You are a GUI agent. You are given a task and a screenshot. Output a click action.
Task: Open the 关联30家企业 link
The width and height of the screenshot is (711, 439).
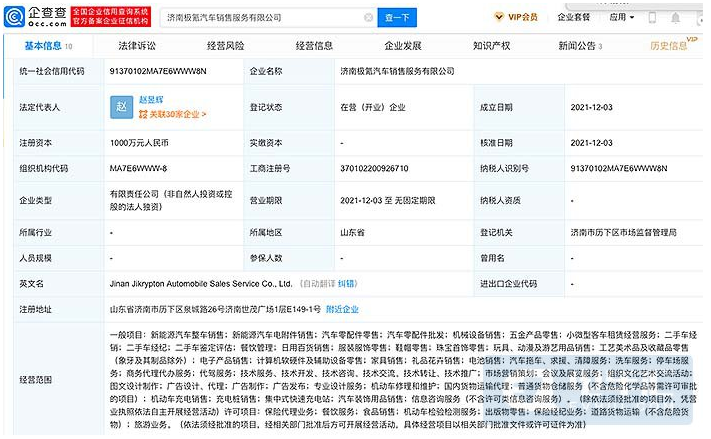click(172, 114)
